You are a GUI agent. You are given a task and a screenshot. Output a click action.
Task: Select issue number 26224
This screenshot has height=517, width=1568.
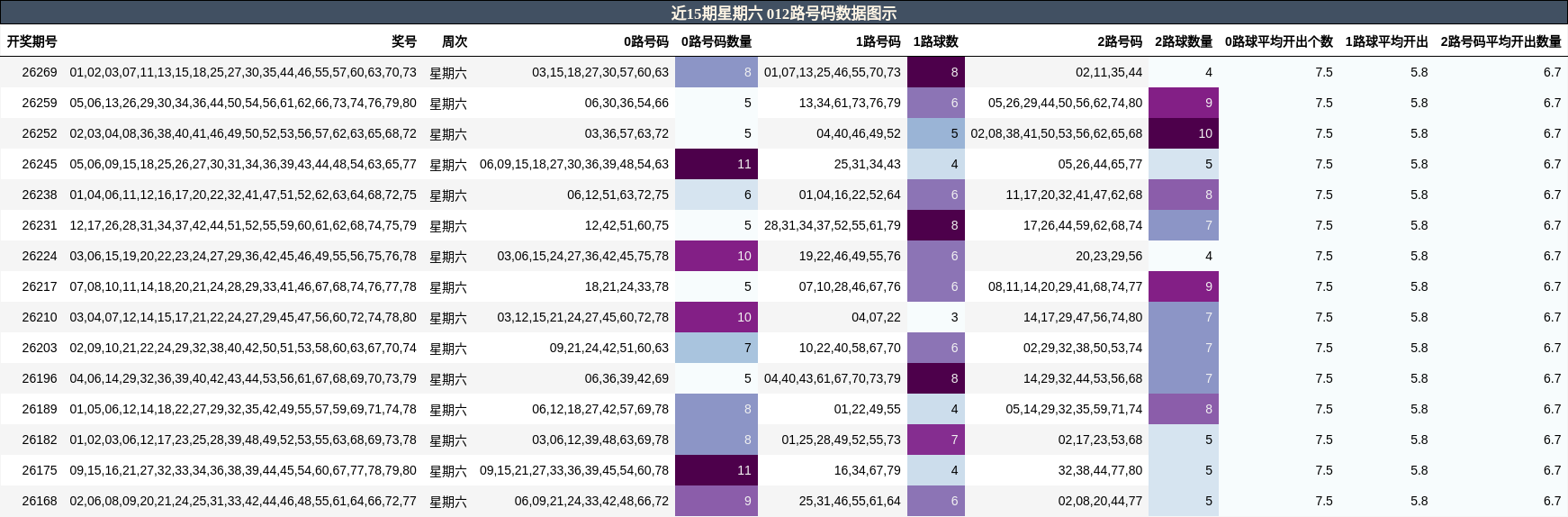(40, 256)
